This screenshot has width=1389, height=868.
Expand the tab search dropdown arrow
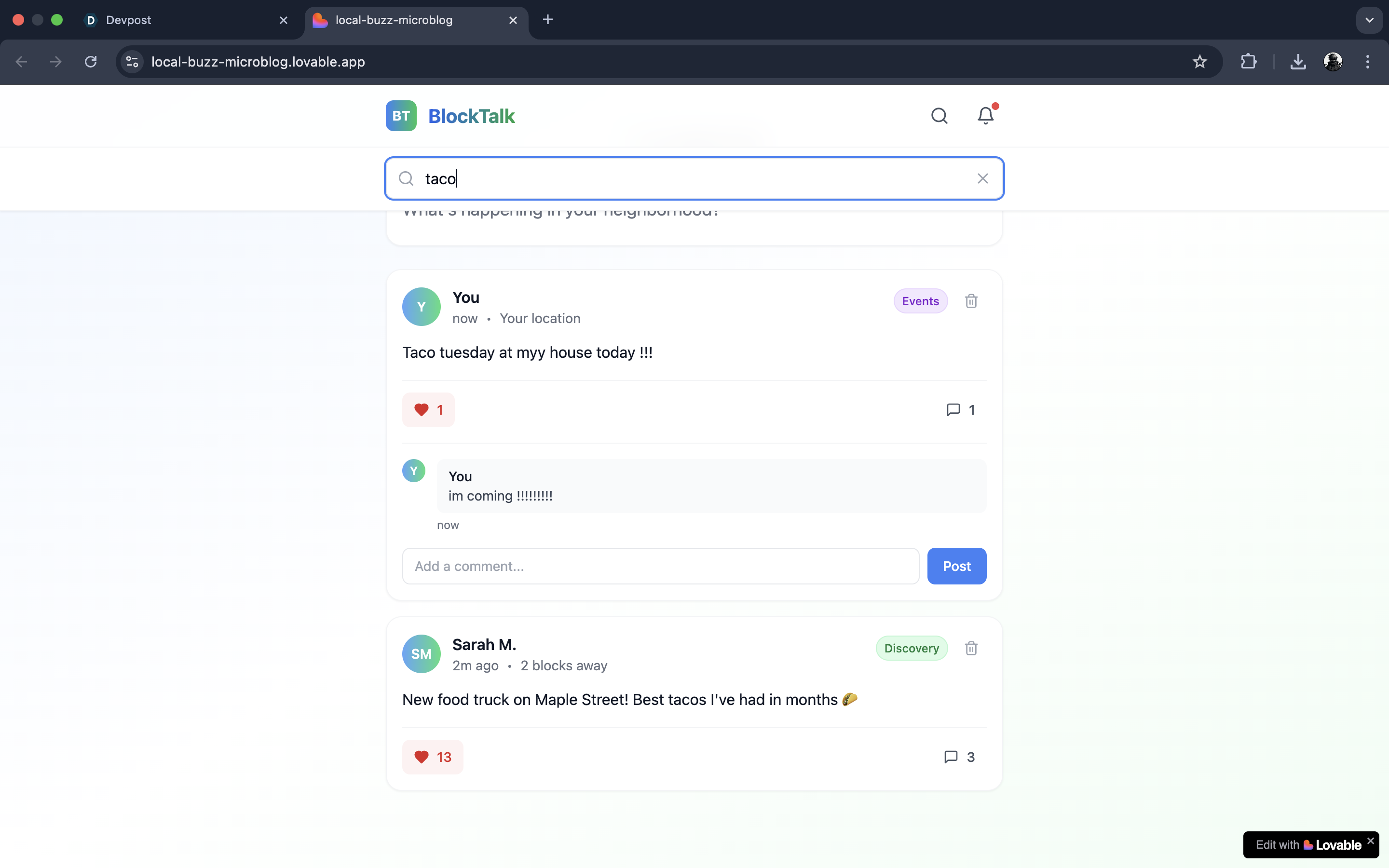1370,20
